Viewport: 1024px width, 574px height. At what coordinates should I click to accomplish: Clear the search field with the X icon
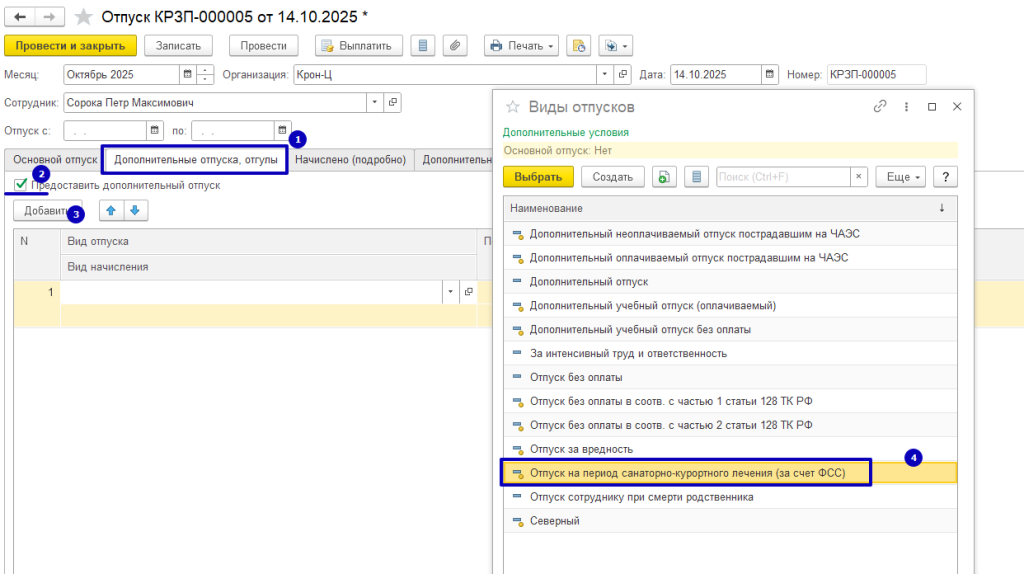tap(858, 177)
